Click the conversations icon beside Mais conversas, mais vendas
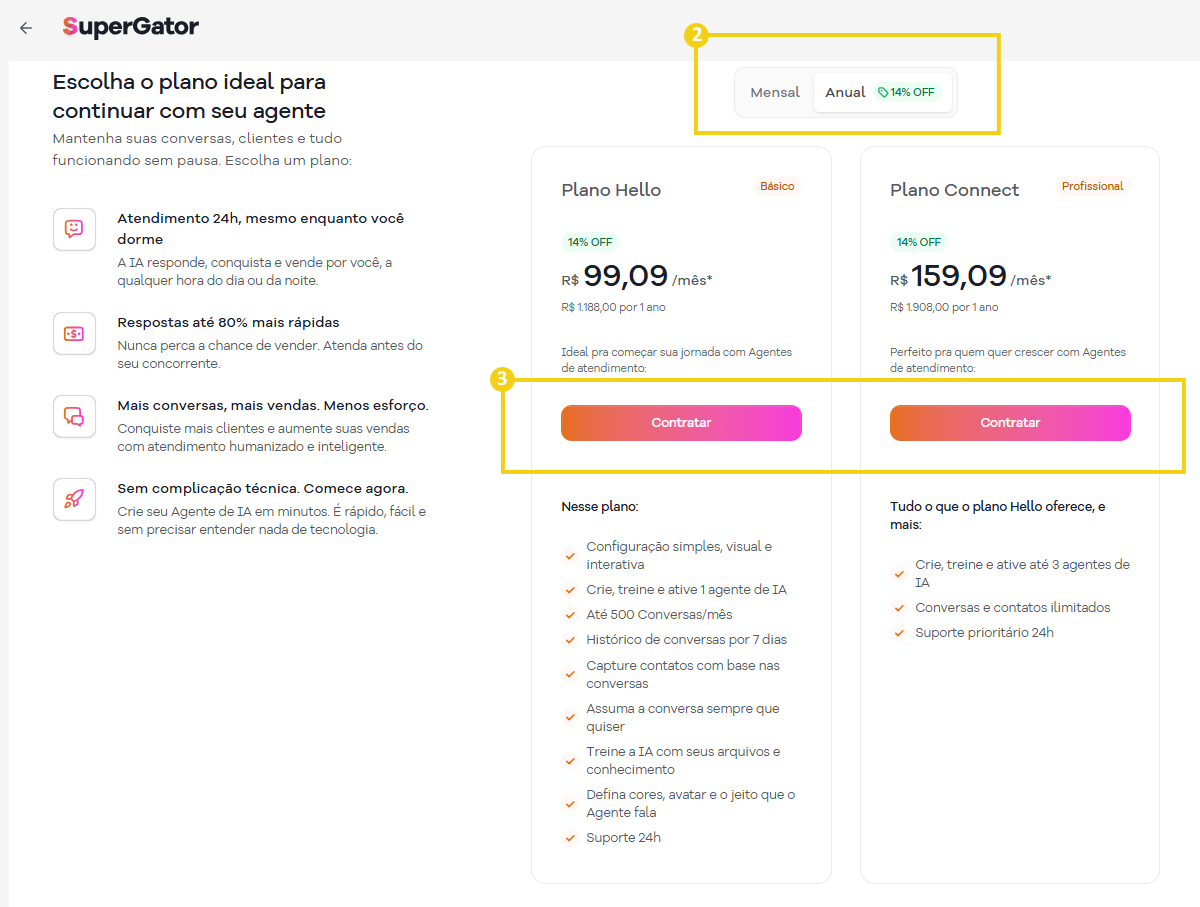Viewport: 1200px width, 907px height. pyautogui.click(x=74, y=416)
